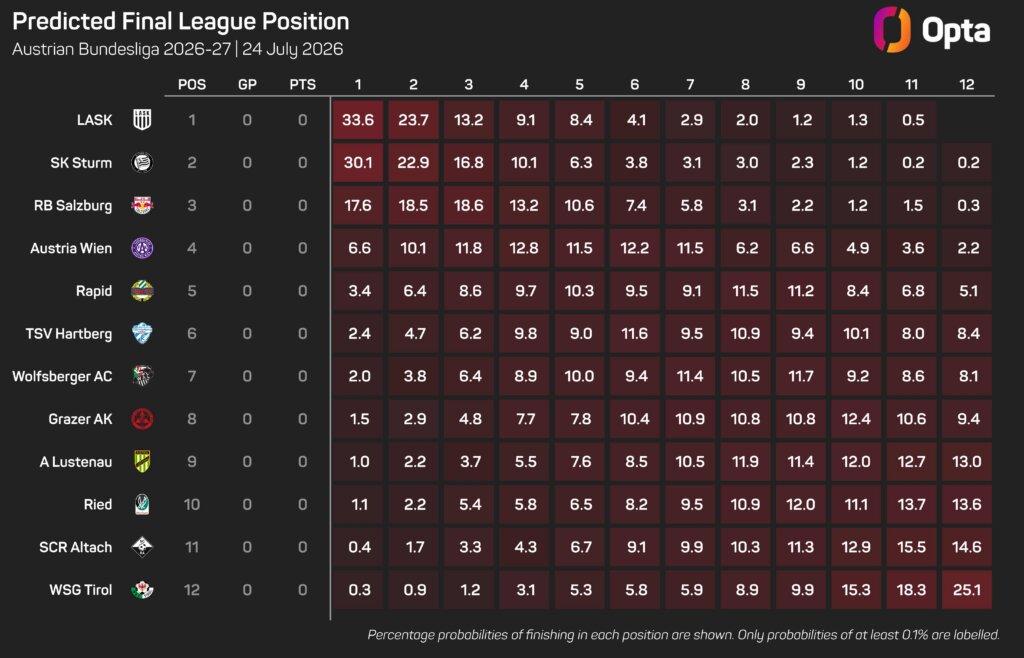Select the RB Salzburg red bull logo

coord(142,205)
